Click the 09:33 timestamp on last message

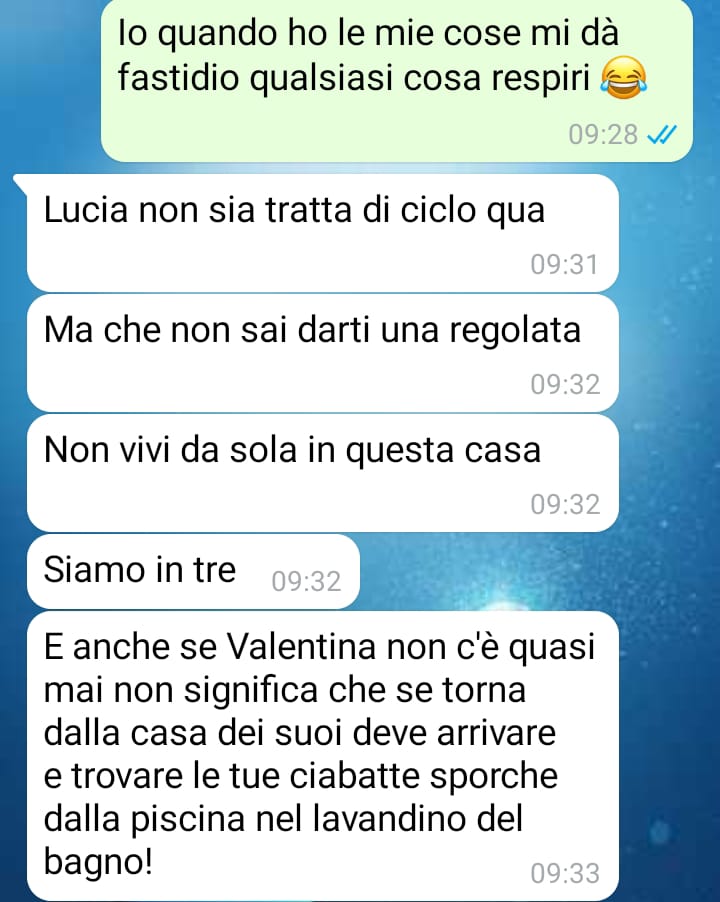point(565,873)
